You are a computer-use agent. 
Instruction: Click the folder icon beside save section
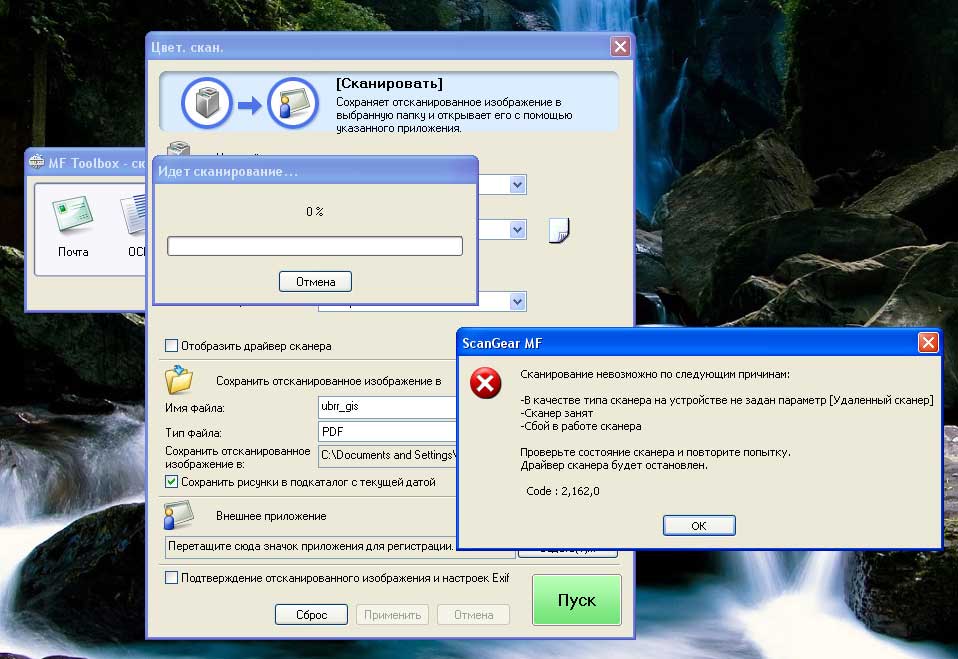[179, 379]
